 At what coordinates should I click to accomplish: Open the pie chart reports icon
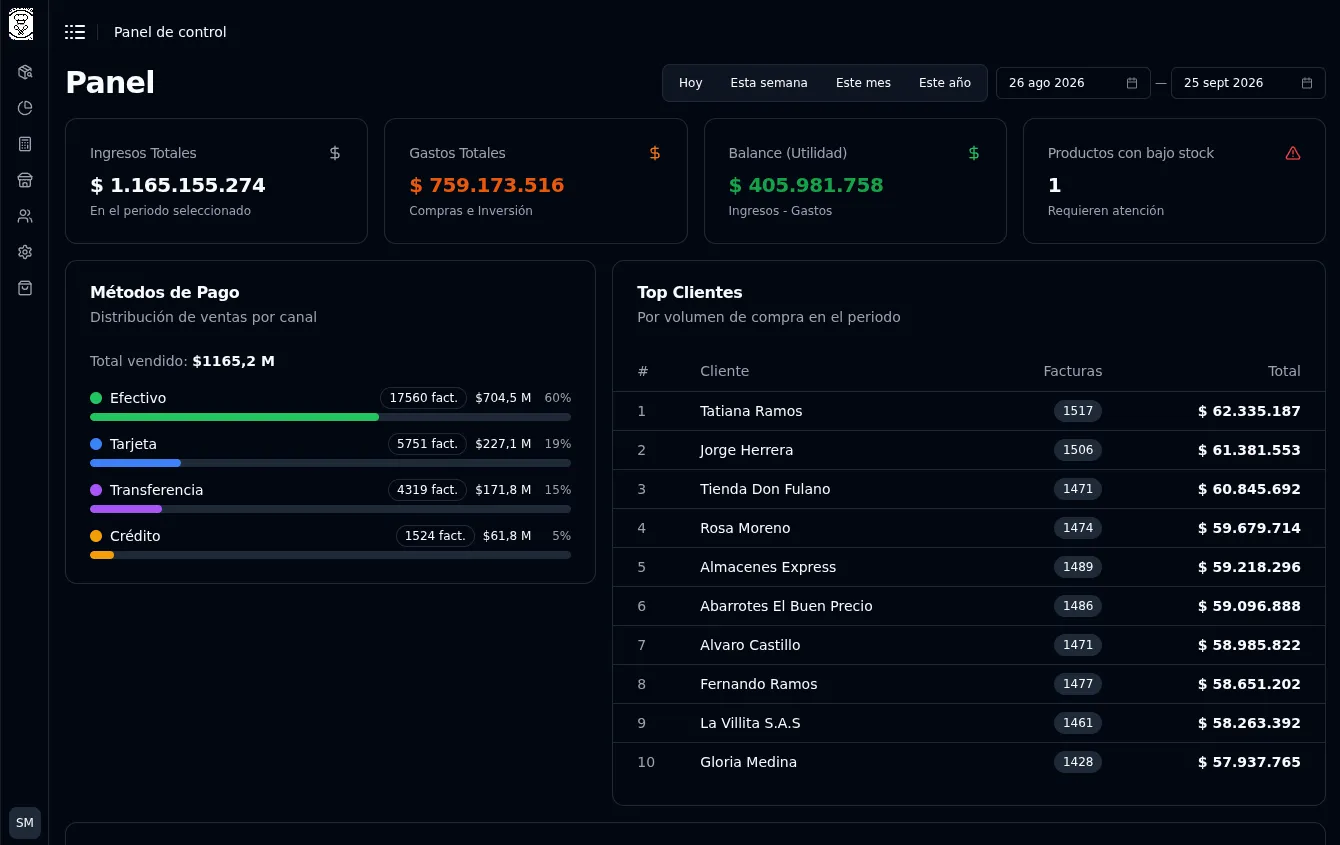coord(25,108)
